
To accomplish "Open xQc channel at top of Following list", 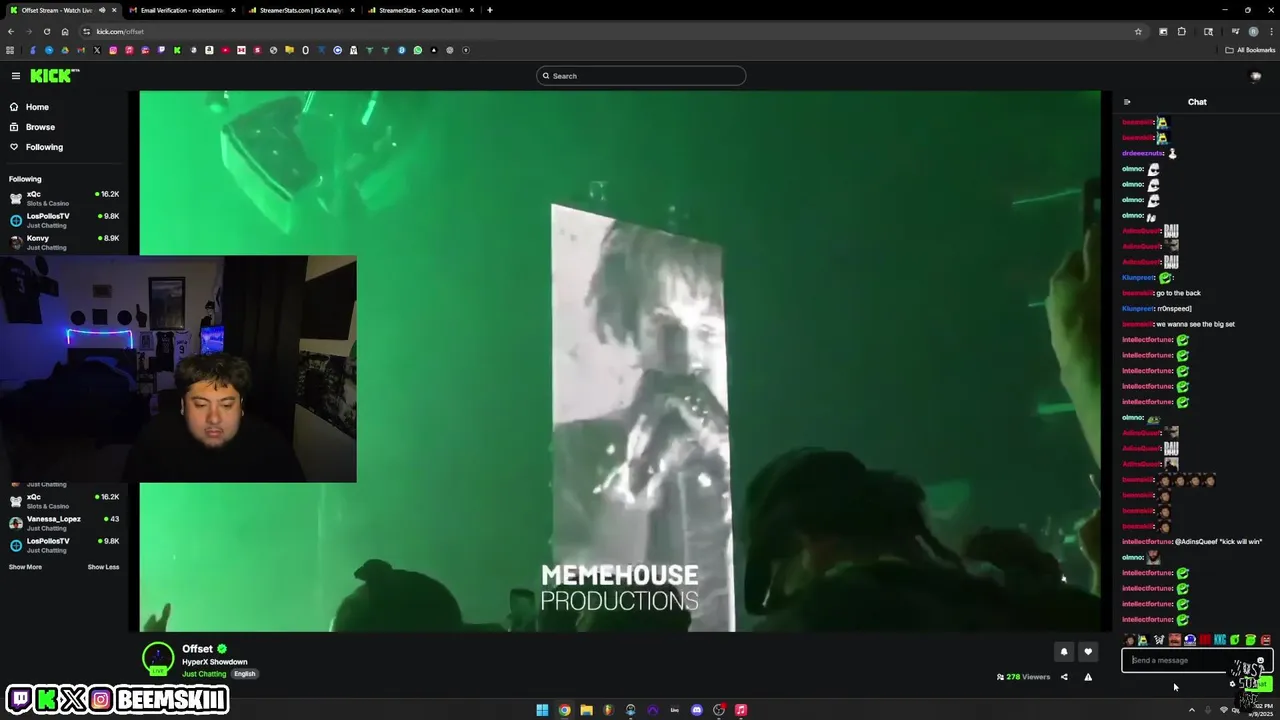I will 64,198.
